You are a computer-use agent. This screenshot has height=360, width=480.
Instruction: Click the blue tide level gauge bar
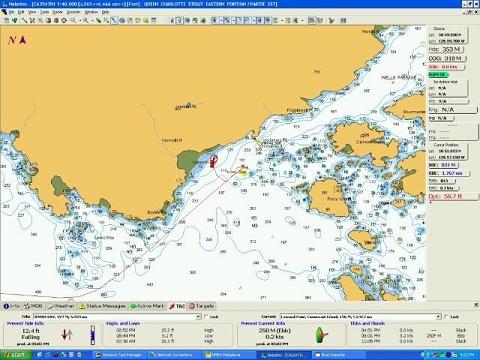pos(93,335)
